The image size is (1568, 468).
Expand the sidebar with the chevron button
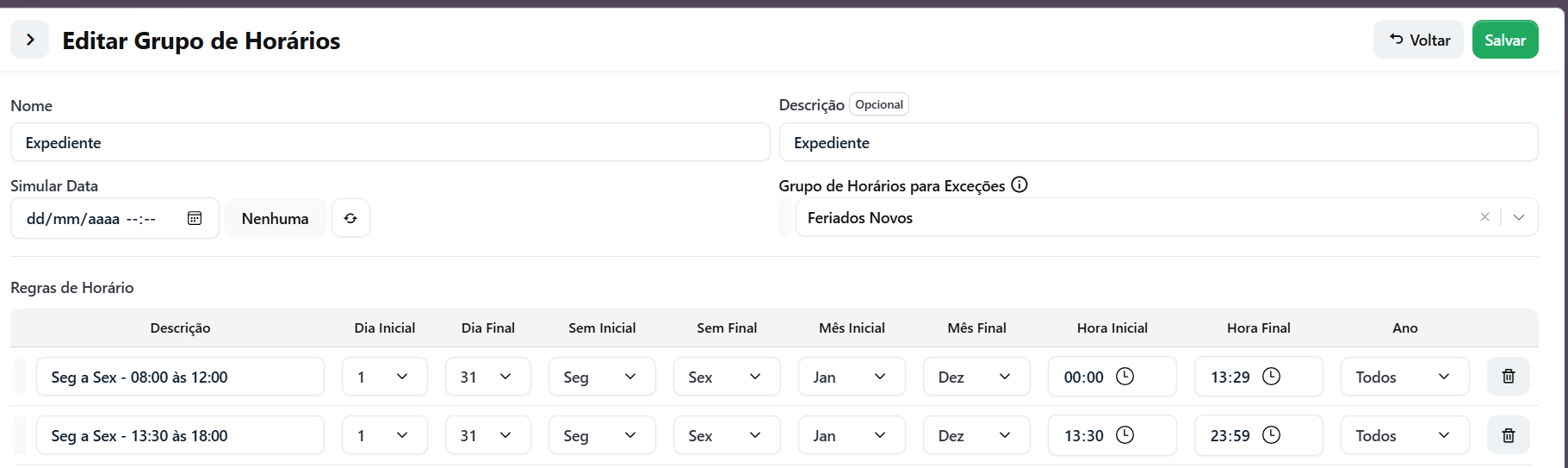(30, 40)
